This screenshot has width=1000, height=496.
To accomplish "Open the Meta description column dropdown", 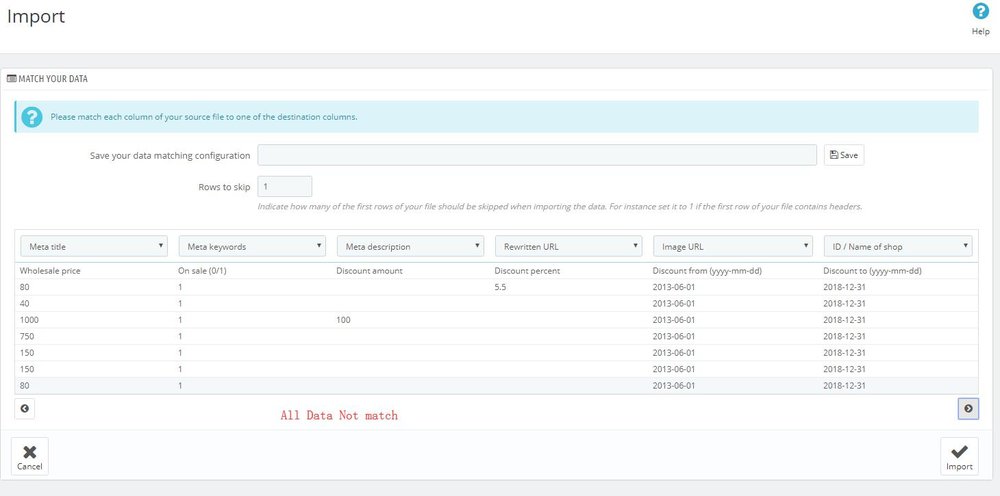I will [x=411, y=246].
